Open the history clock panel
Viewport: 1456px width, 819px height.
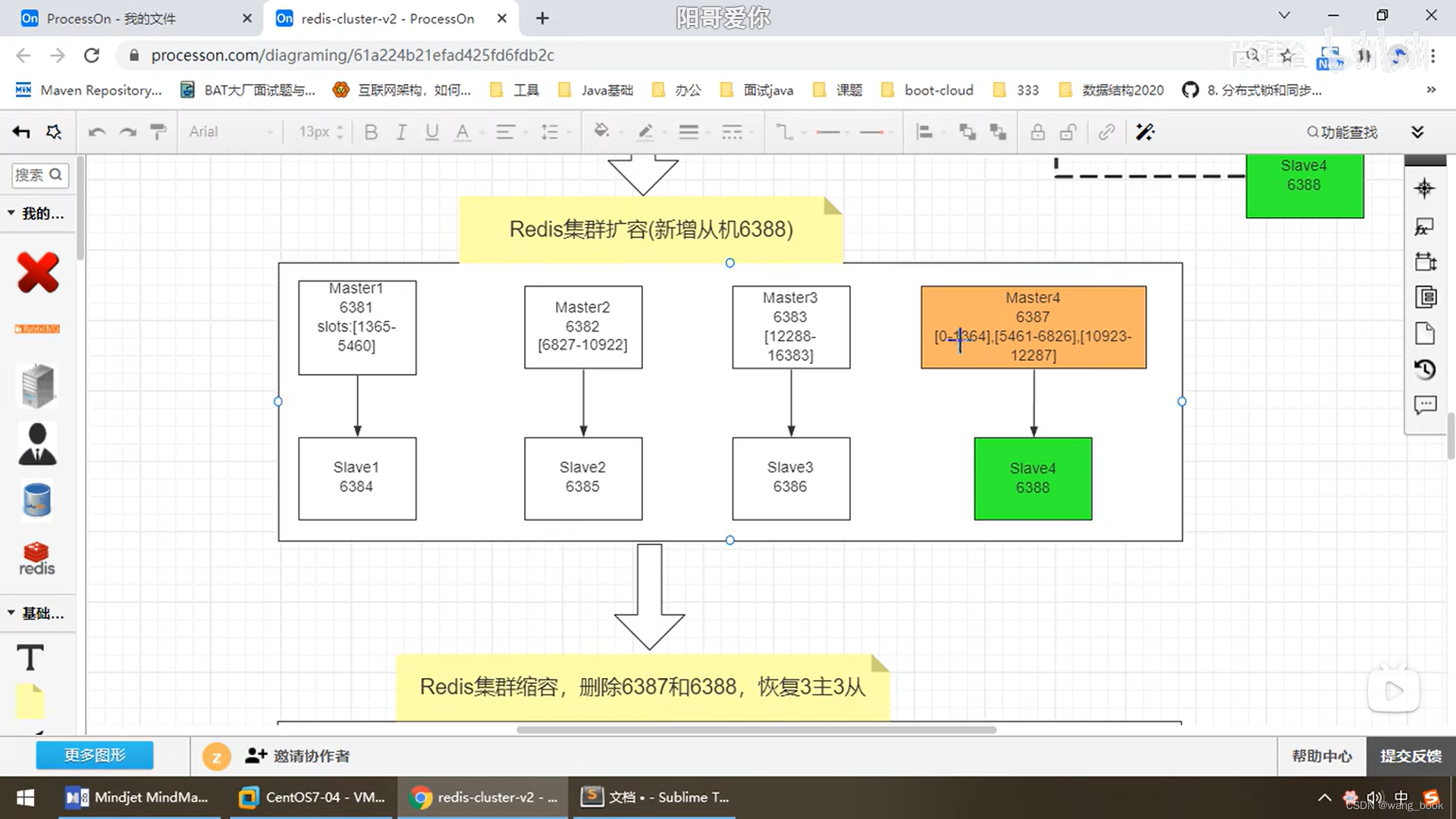click(1424, 369)
